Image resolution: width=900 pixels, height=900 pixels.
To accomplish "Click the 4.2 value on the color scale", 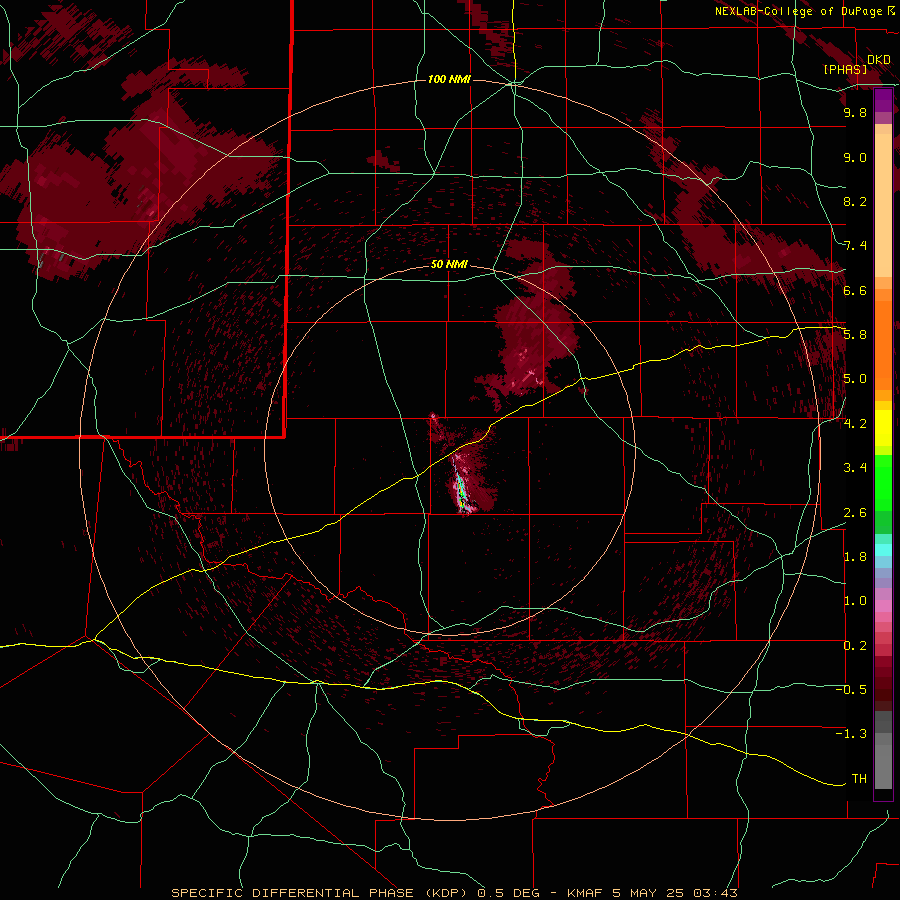I will pos(855,424).
